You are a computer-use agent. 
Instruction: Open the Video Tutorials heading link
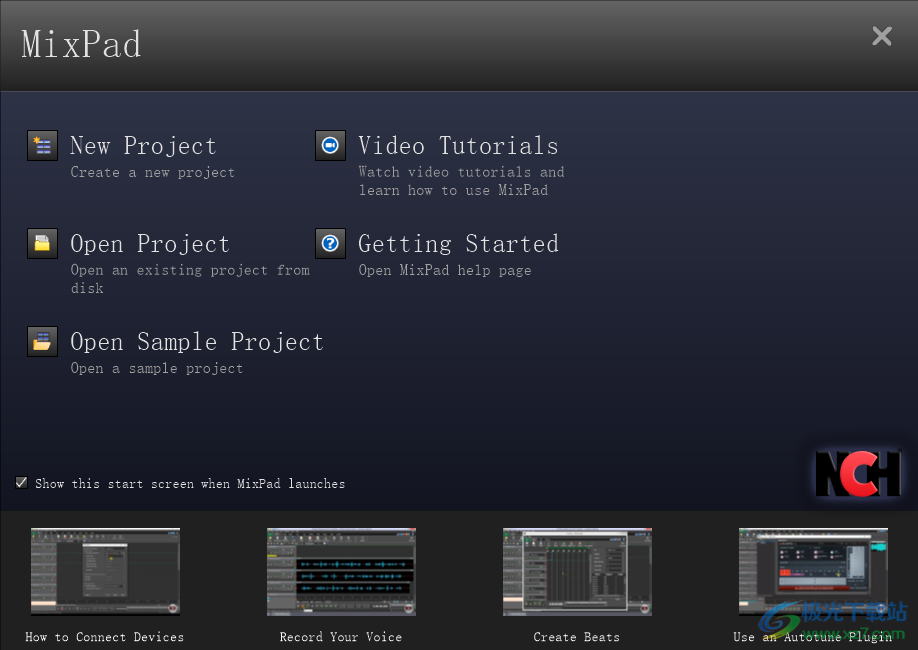click(x=458, y=146)
